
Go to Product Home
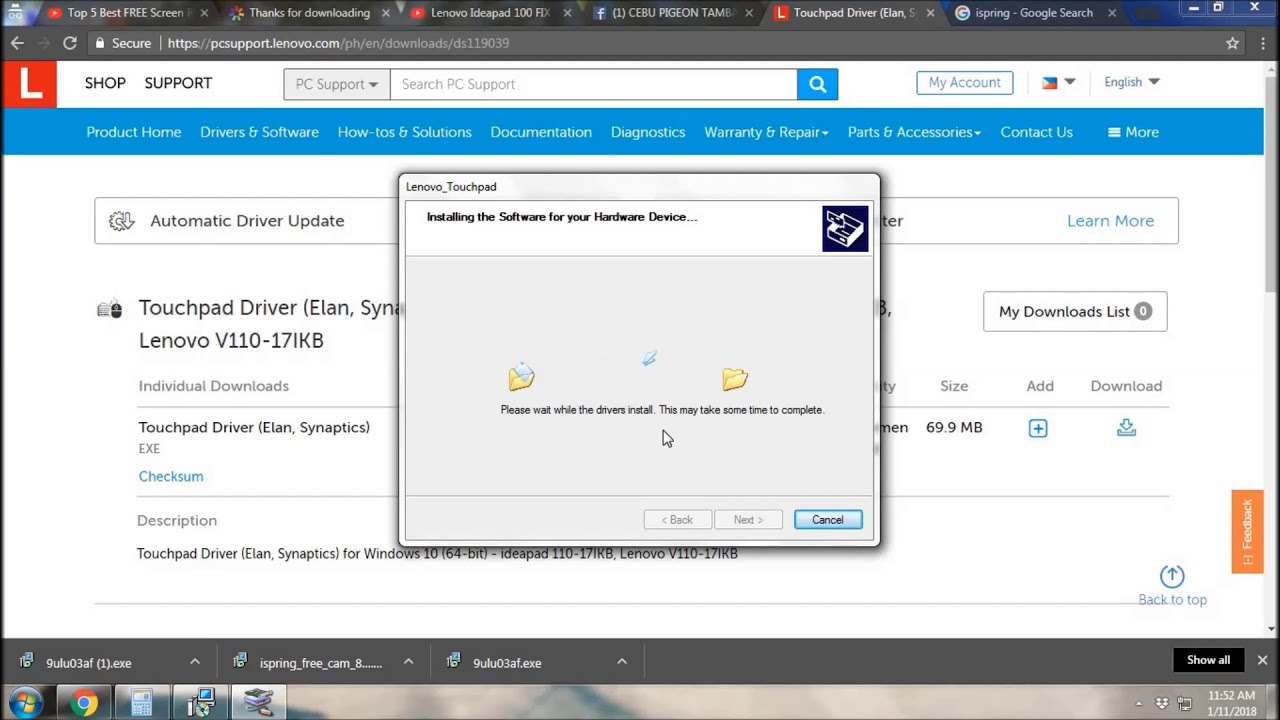[x=134, y=132]
